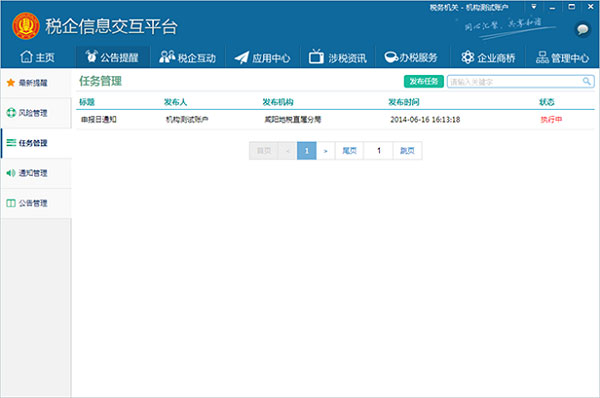This screenshot has width=600, height=398.
Task: Click 机构测试账户 in the task row
Action: pyautogui.click(x=187, y=120)
